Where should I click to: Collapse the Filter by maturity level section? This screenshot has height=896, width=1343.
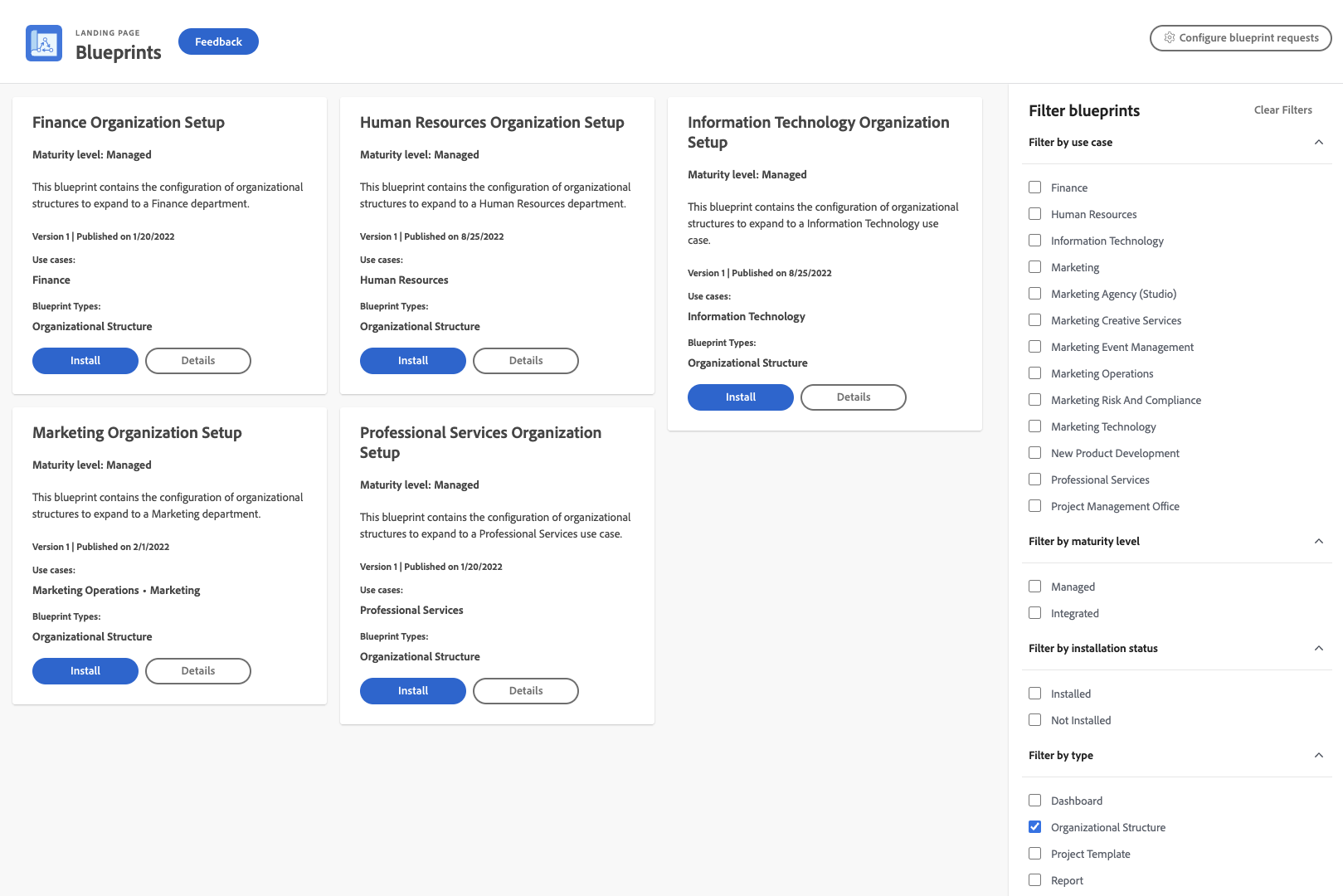click(x=1319, y=541)
